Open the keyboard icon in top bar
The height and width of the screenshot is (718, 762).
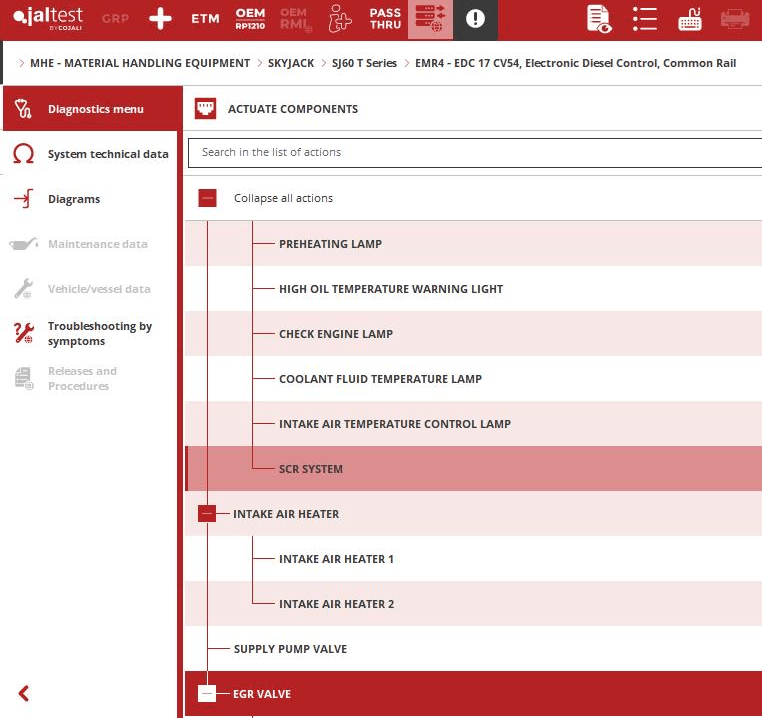pyautogui.click(x=690, y=19)
